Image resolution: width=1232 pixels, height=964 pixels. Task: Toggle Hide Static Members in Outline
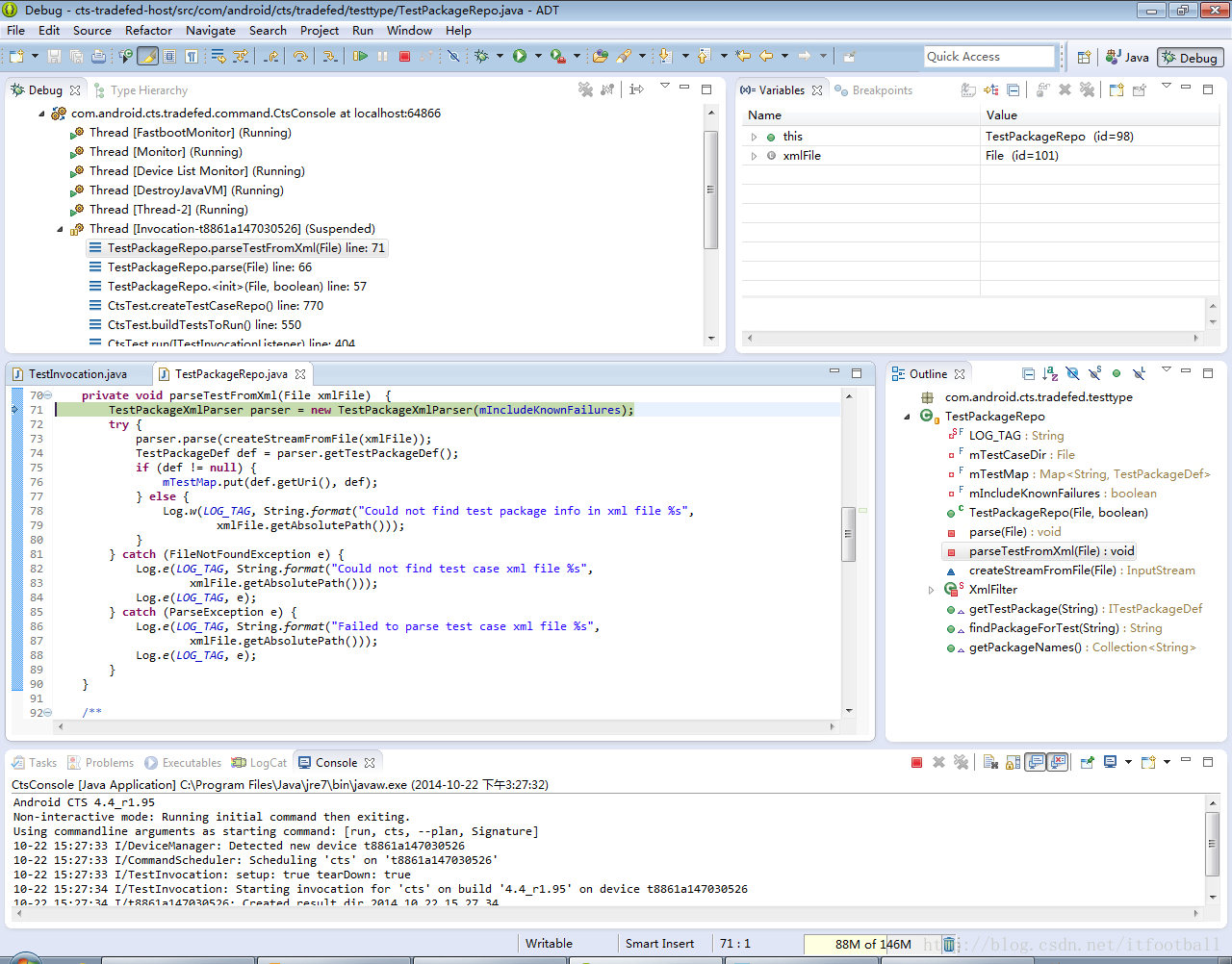click(1094, 373)
